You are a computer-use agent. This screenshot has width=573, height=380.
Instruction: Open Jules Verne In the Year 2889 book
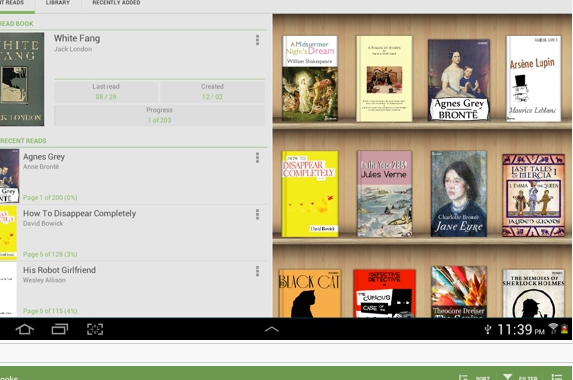click(x=384, y=194)
